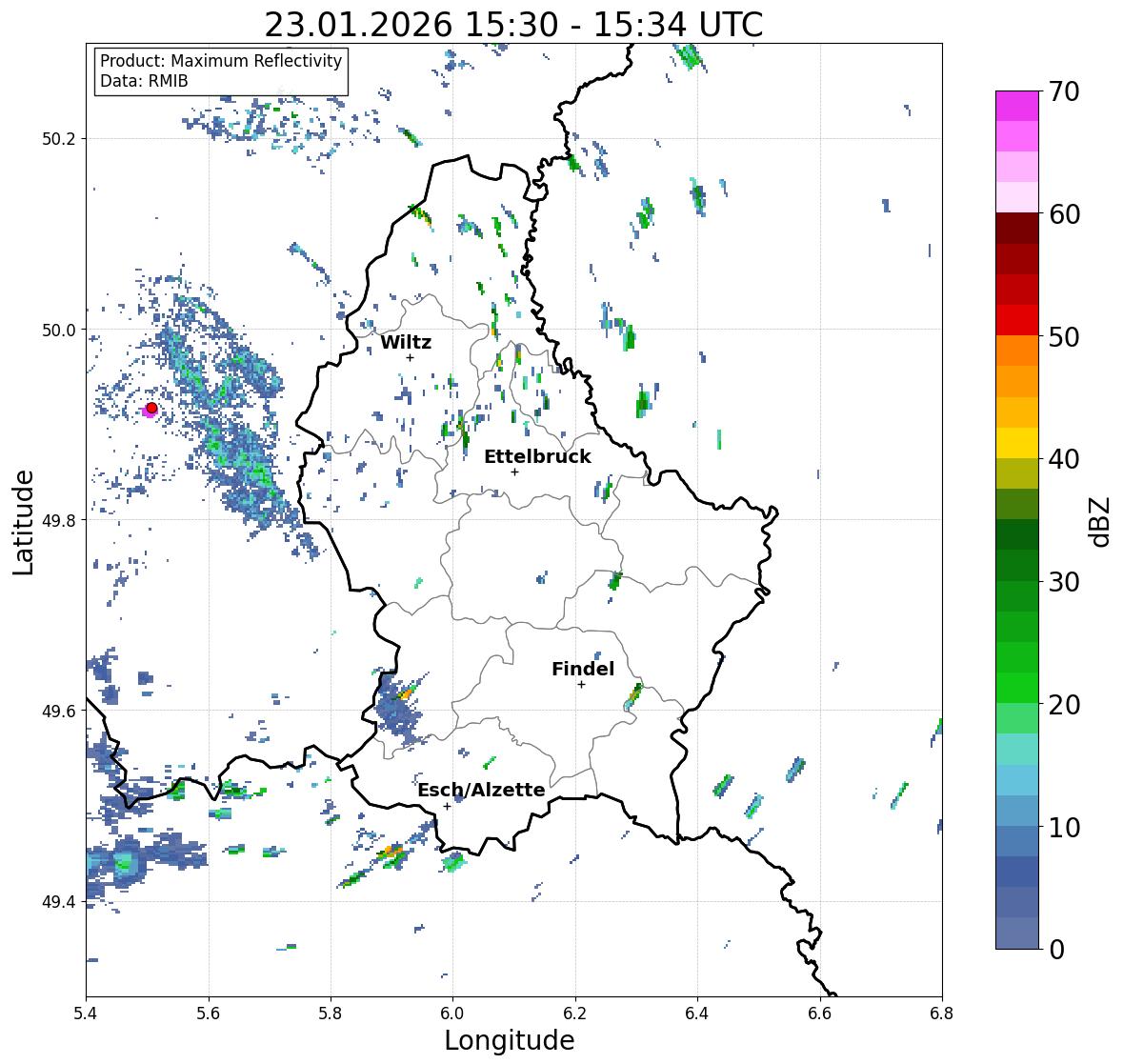The image size is (1123, 1064).
Task: Click the Longitude axis label
Action: point(510,1040)
